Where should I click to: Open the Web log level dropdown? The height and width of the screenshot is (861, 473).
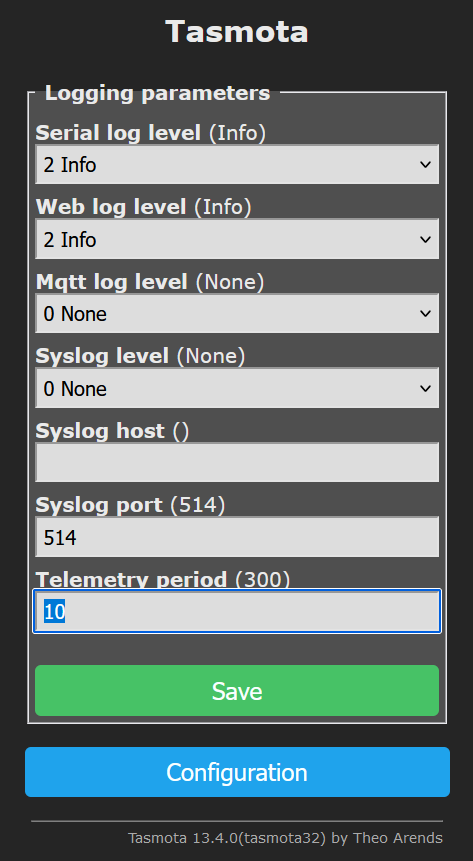[237, 239]
